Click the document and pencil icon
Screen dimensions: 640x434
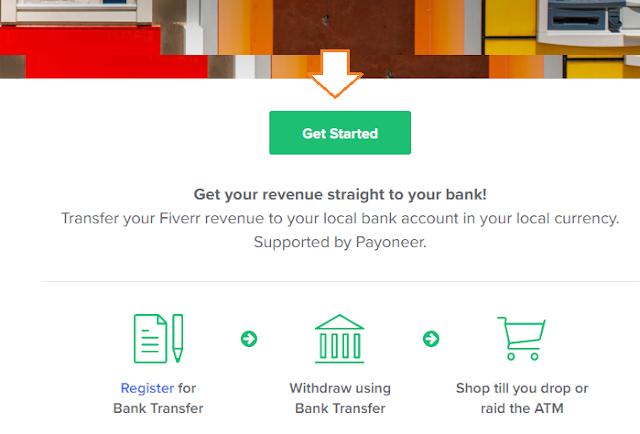point(158,338)
